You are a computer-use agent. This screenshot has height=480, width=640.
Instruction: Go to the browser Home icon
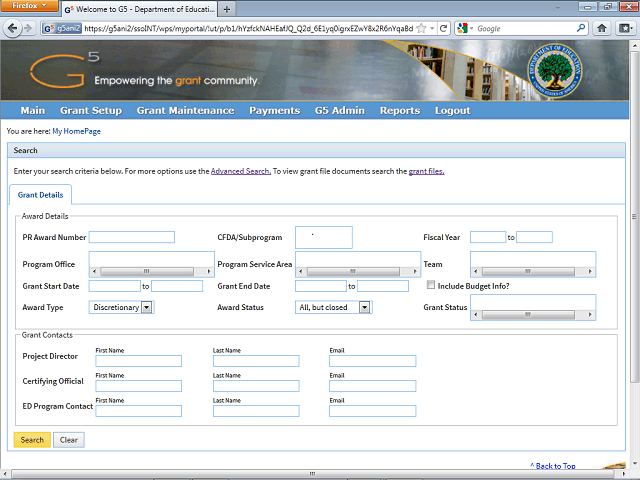click(x=602, y=28)
